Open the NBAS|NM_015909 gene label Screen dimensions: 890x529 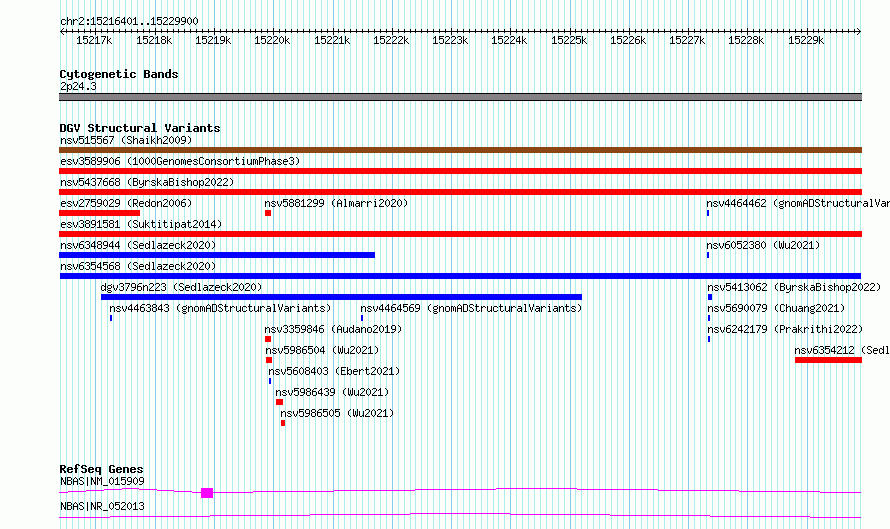102,481
